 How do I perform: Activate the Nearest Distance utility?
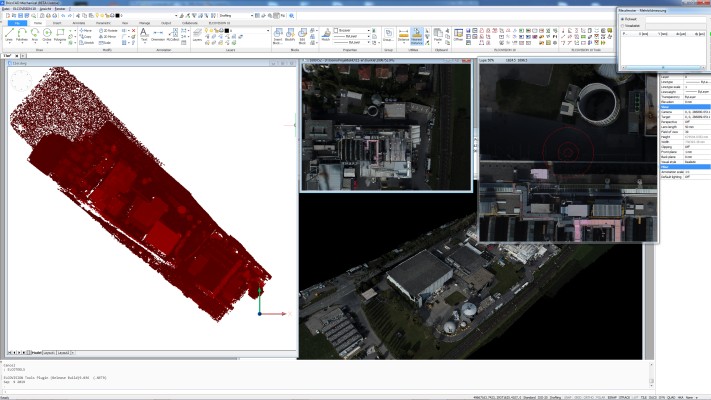(416, 35)
